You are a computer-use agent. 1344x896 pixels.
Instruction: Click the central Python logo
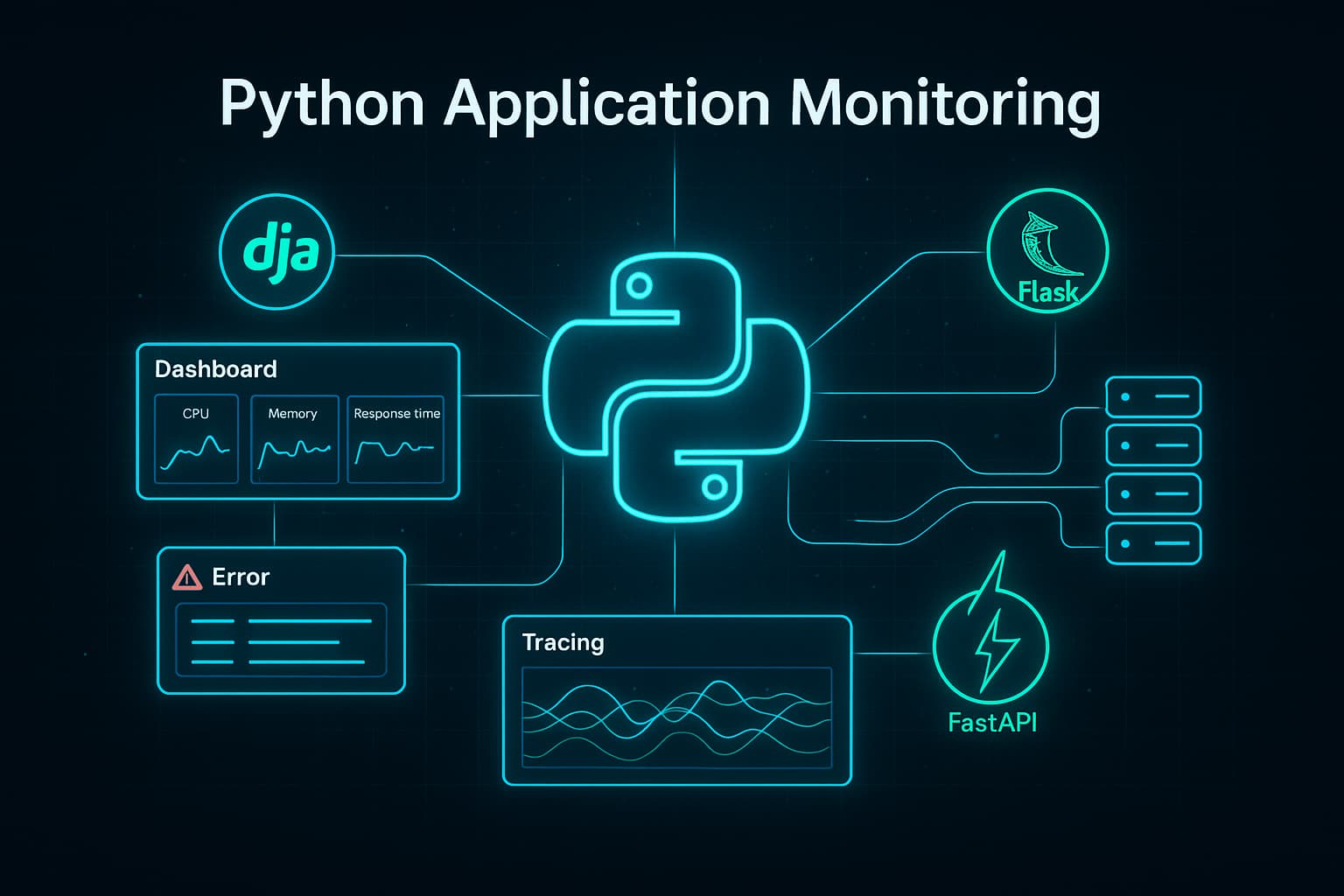[x=676, y=387]
